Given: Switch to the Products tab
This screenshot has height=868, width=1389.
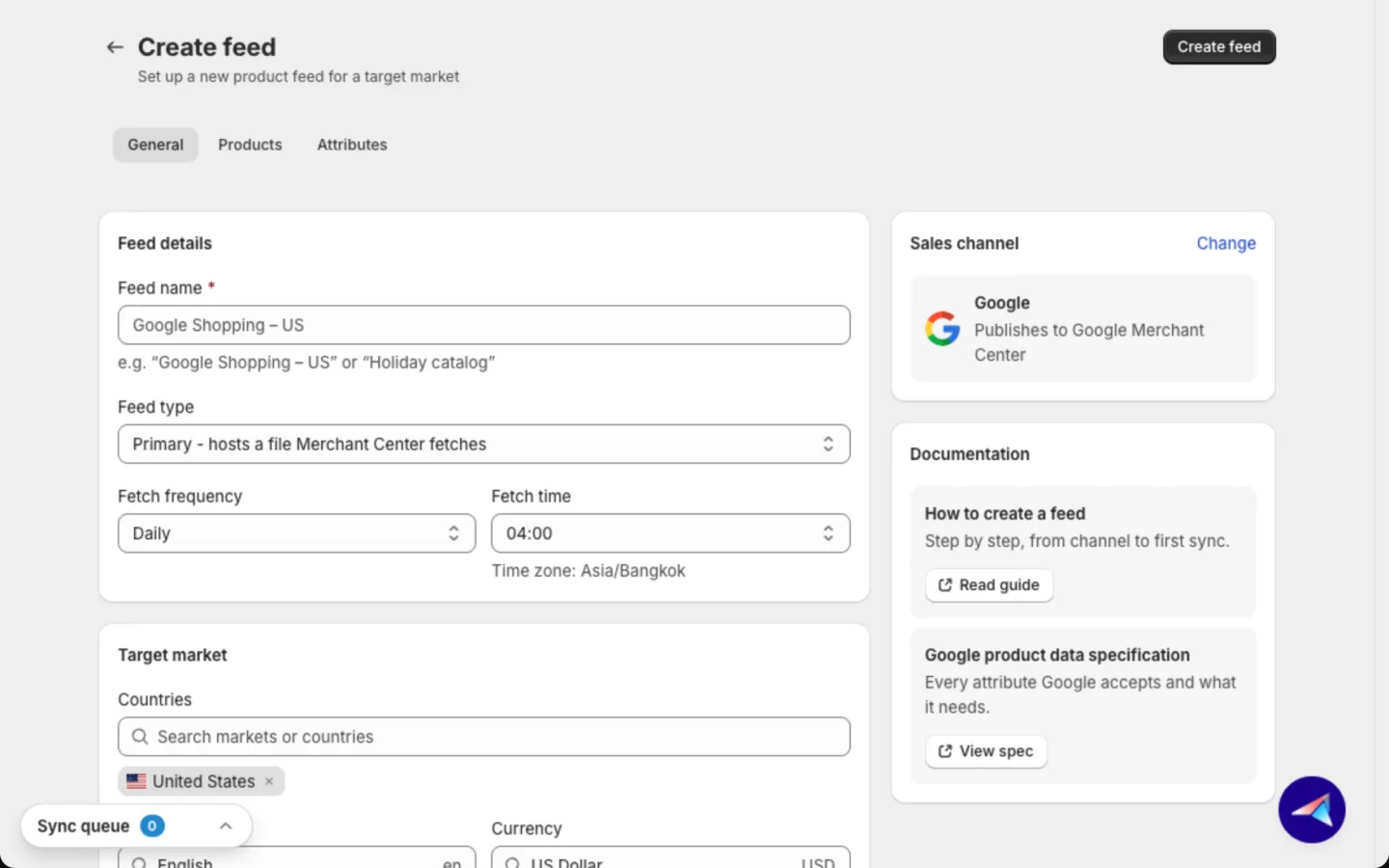Looking at the screenshot, I should pyautogui.click(x=250, y=145).
